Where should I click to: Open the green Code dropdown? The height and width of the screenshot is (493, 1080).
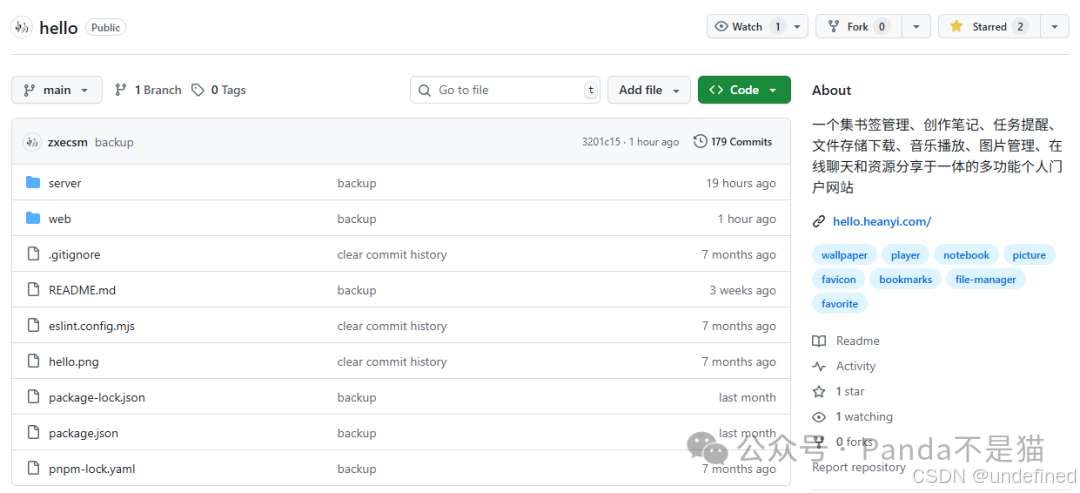click(744, 90)
